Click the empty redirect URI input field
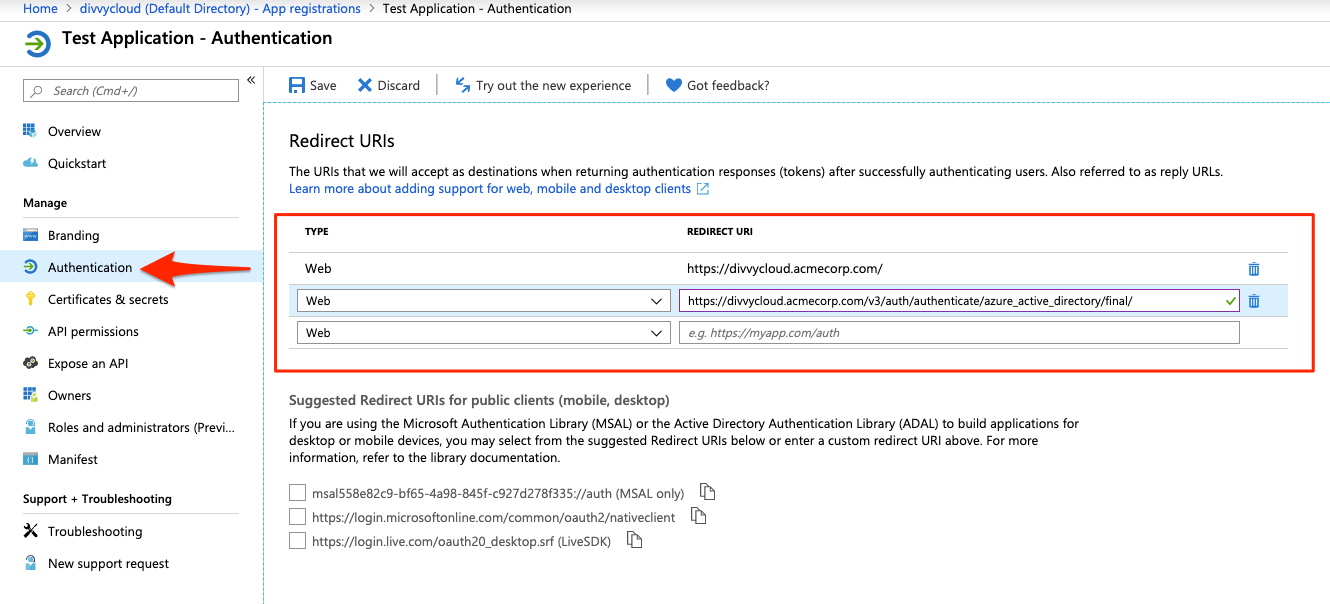 coord(959,333)
